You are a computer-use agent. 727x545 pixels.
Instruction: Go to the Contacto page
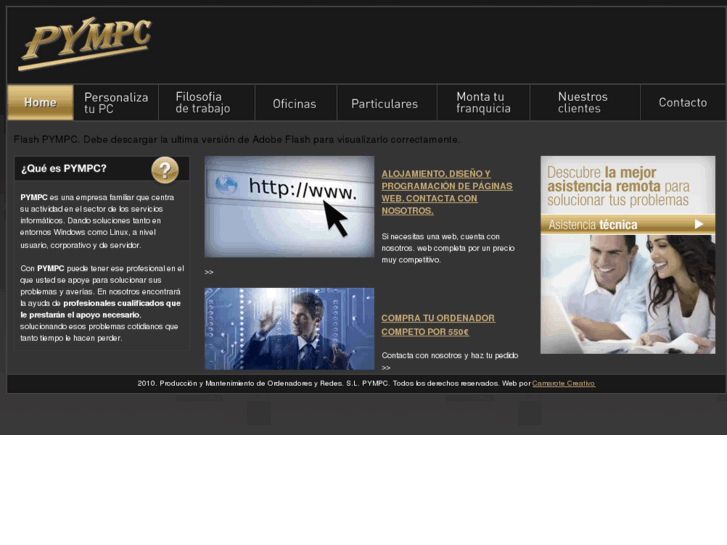[x=683, y=103]
